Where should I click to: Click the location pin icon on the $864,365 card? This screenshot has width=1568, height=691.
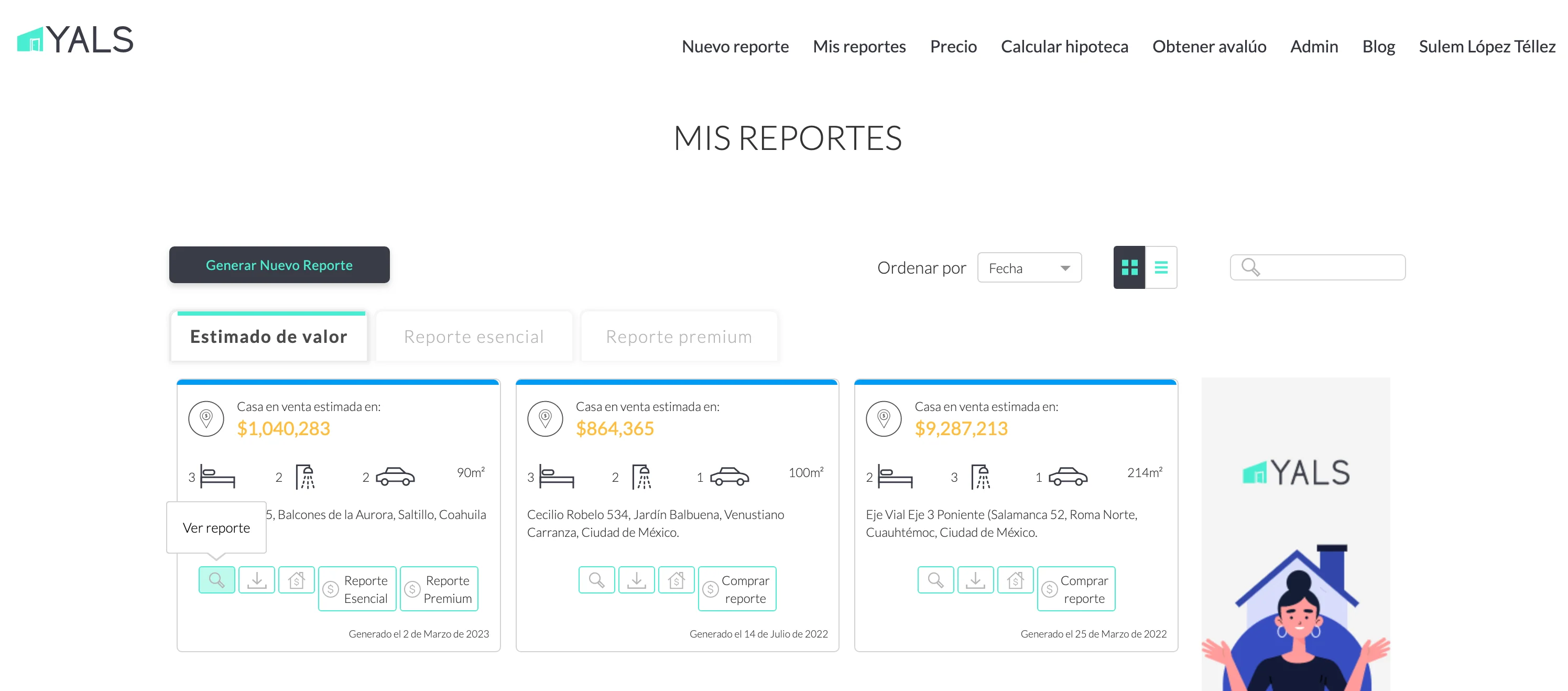(x=545, y=418)
